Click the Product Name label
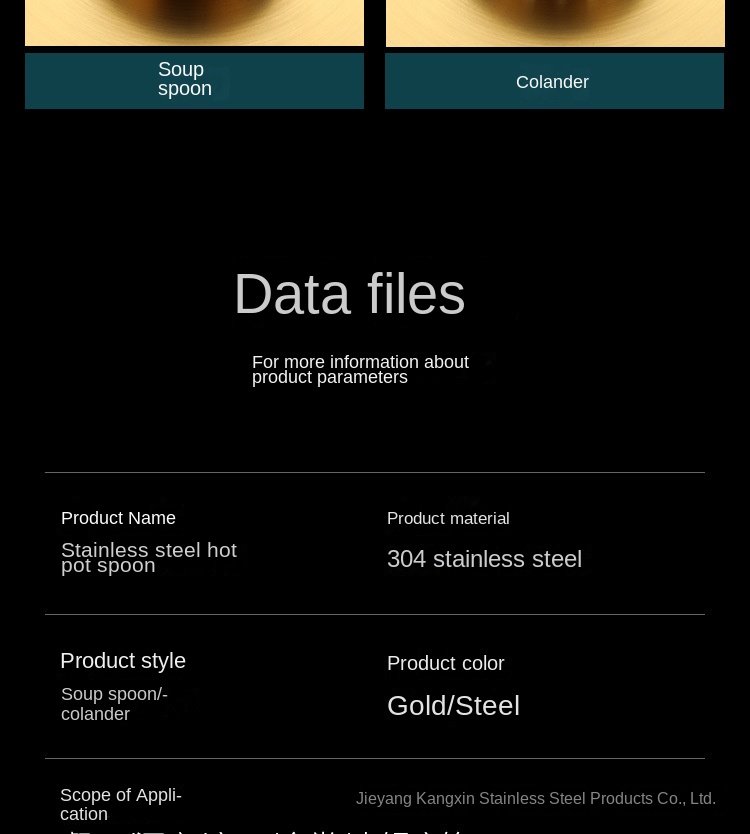The image size is (750, 834). pos(118,518)
